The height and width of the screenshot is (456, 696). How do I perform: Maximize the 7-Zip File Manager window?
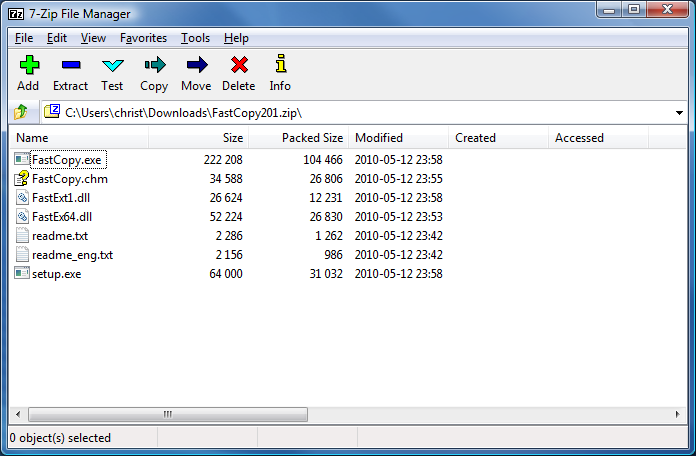pos(634,10)
